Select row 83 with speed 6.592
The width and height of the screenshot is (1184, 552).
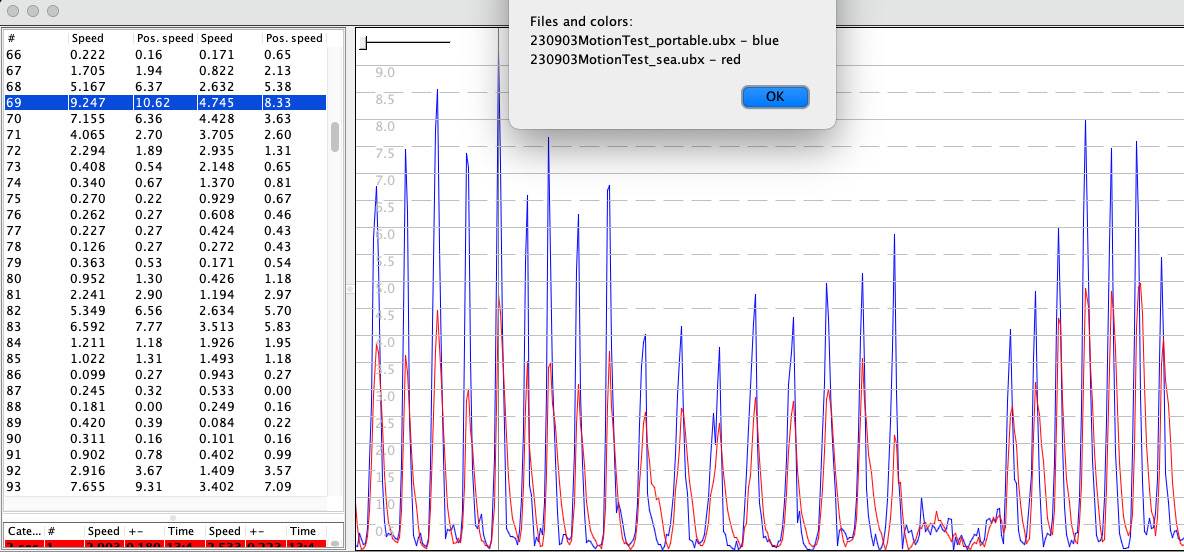point(165,327)
